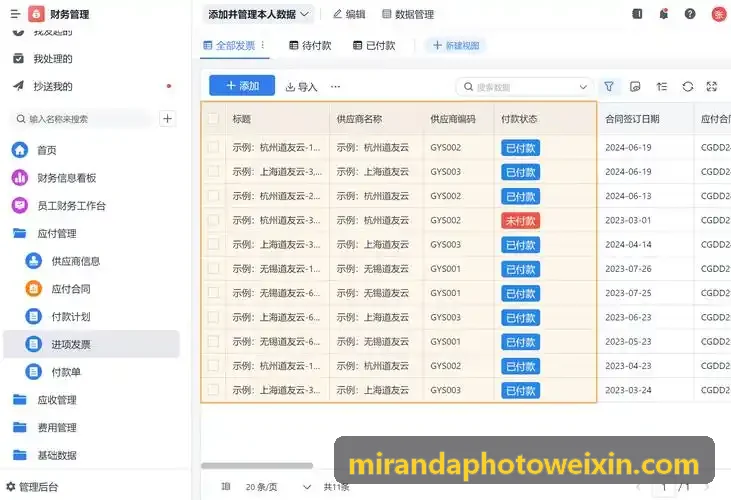The height and width of the screenshot is (500, 731).
Task: Open 首页 home icon in sidebar
Action: (x=20, y=150)
